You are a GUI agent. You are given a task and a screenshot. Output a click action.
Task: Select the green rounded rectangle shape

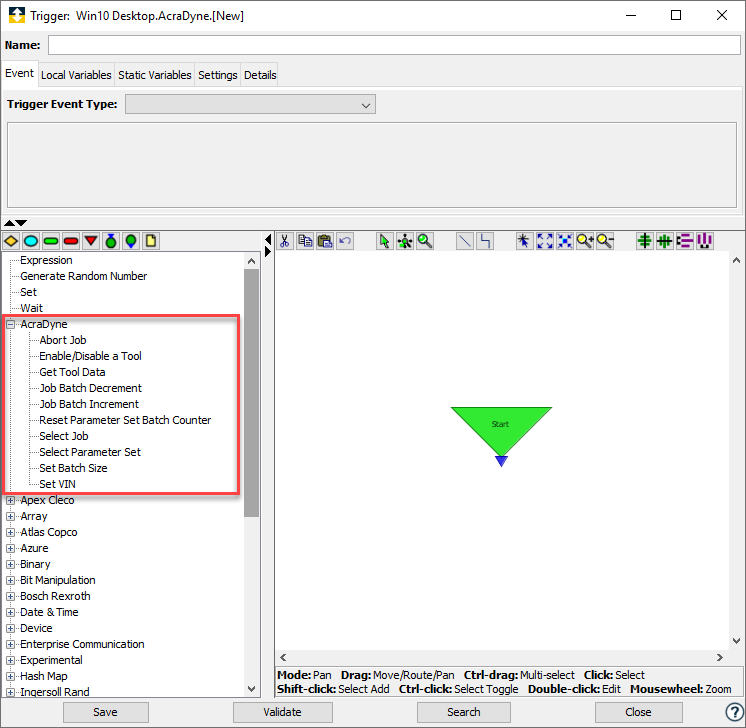[51, 241]
